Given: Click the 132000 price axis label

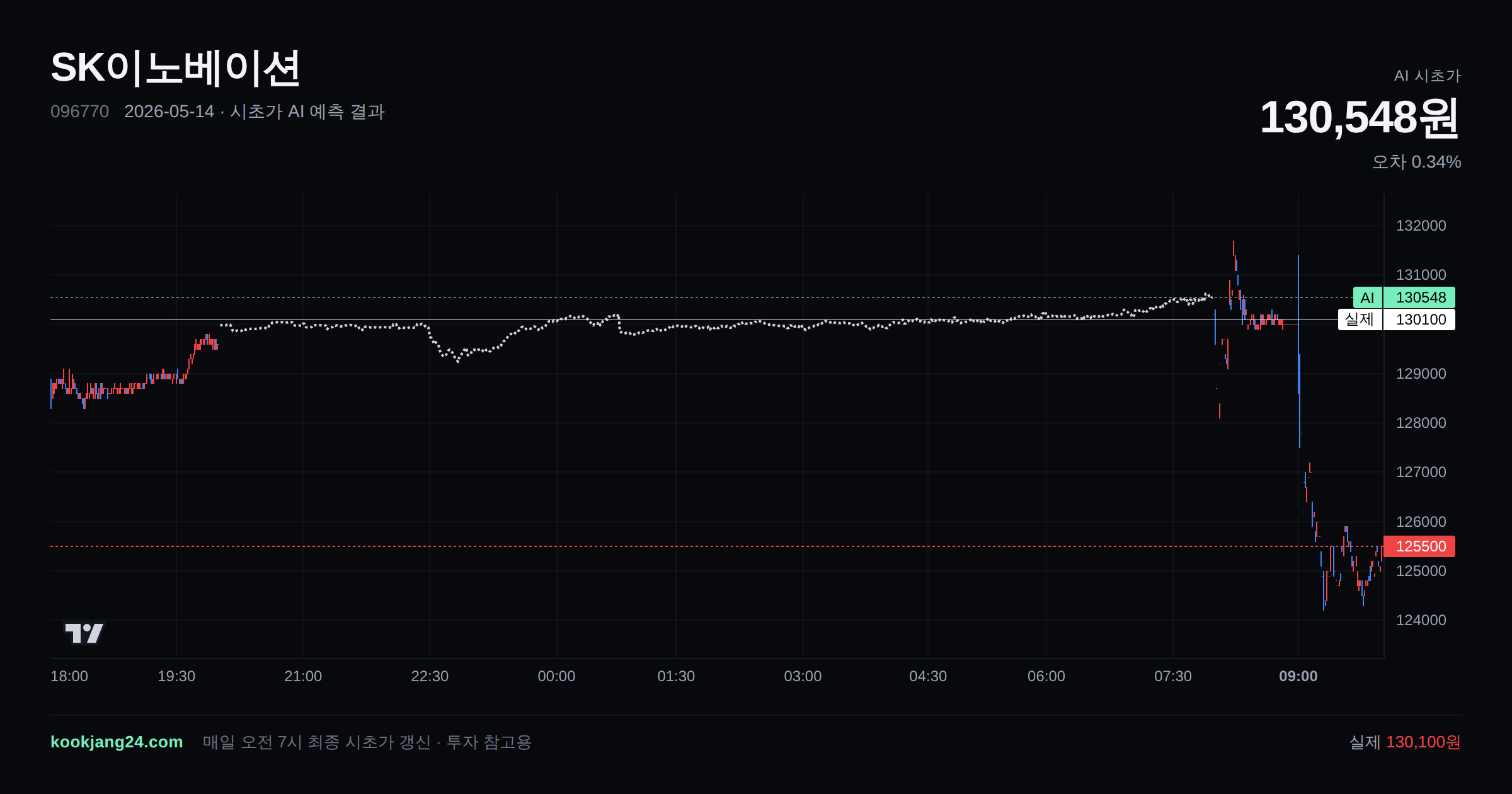Looking at the screenshot, I should 1421,226.
